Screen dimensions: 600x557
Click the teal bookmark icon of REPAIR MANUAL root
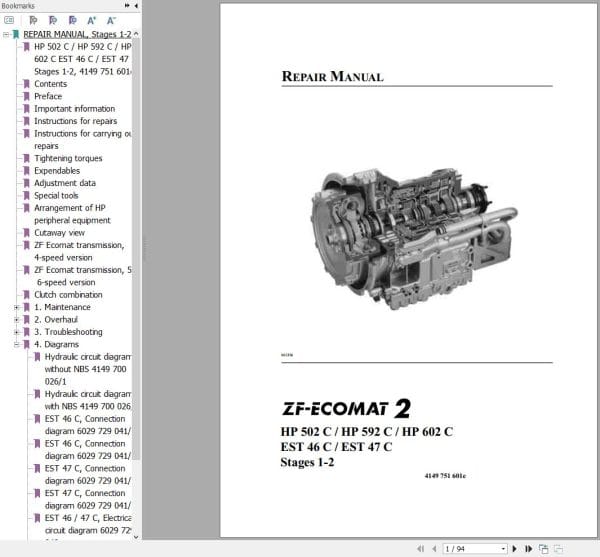coord(16,34)
